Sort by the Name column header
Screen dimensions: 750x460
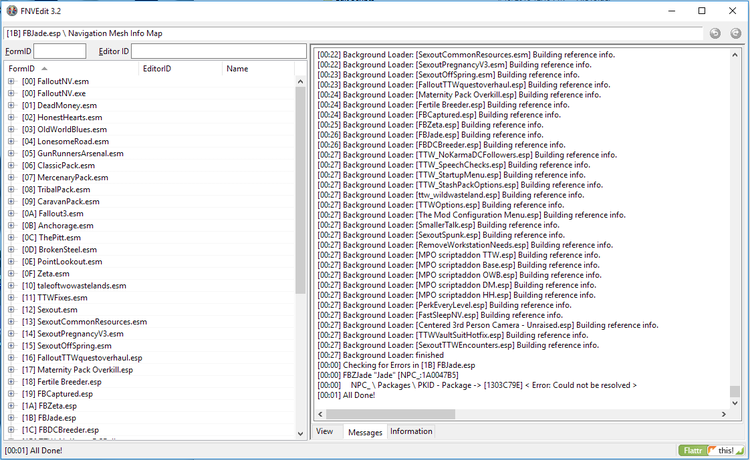pos(258,68)
